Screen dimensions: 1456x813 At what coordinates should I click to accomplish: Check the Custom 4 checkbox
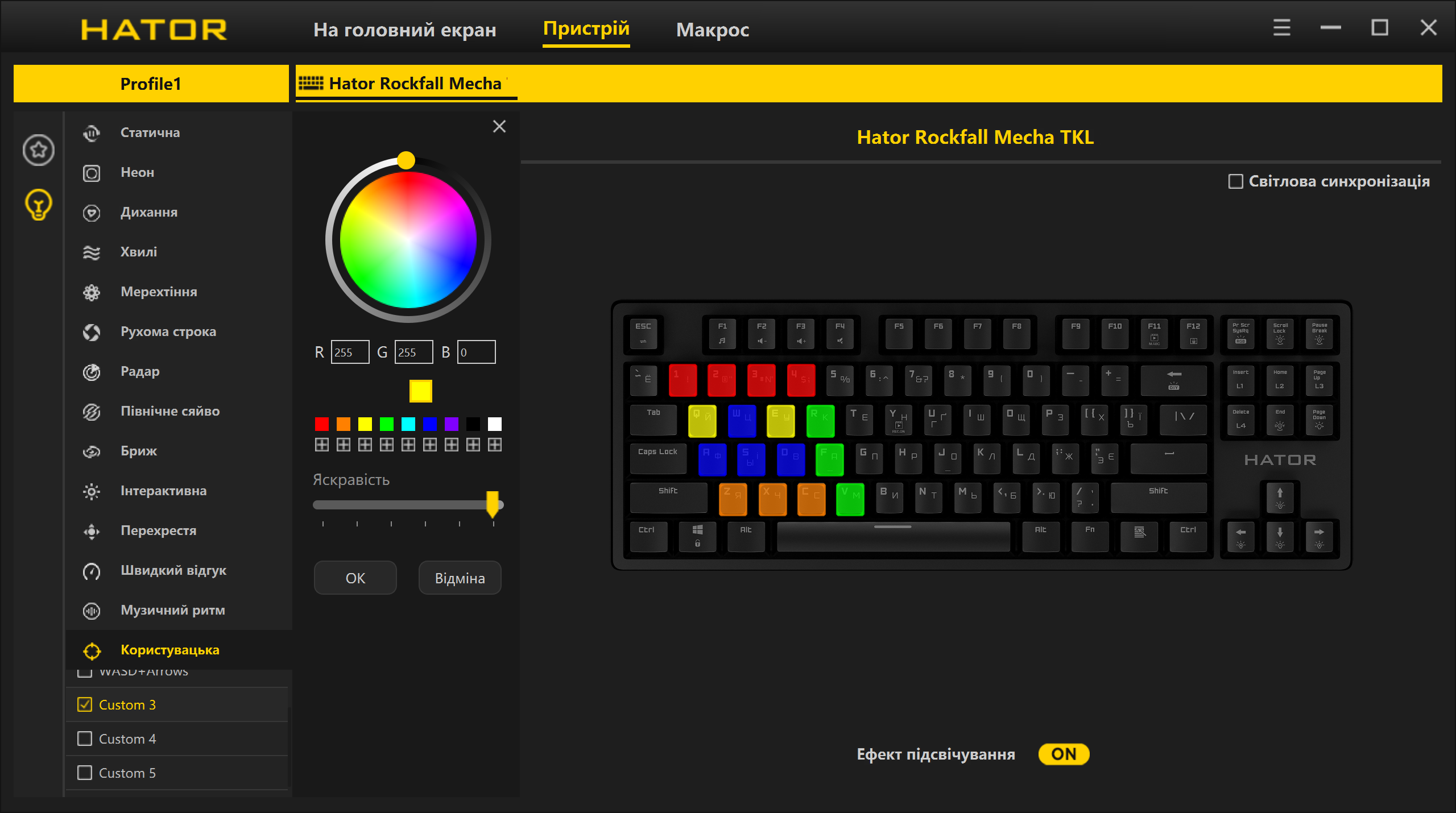pos(85,739)
